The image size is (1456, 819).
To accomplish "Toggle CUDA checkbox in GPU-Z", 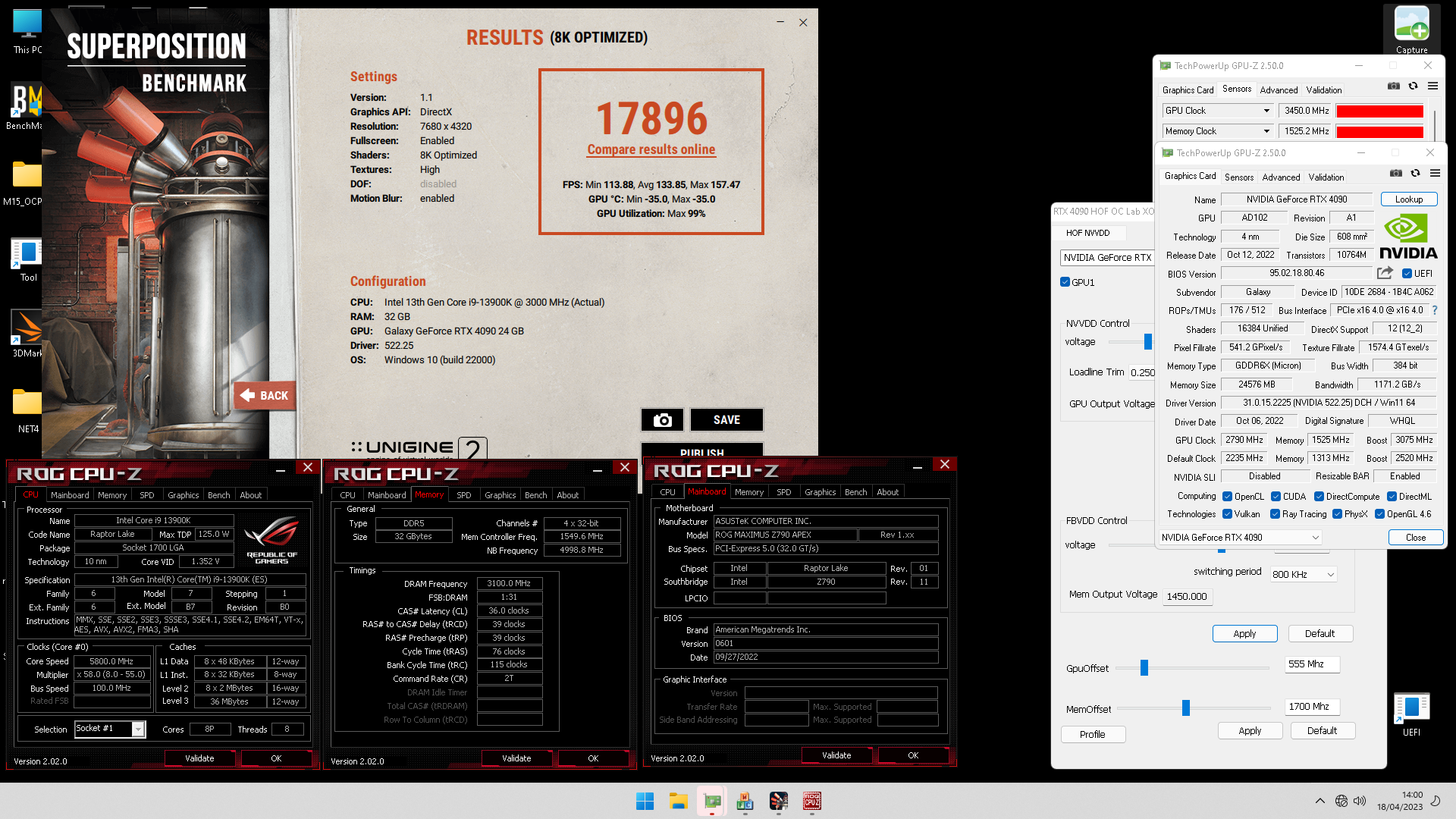I will coord(1276,497).
